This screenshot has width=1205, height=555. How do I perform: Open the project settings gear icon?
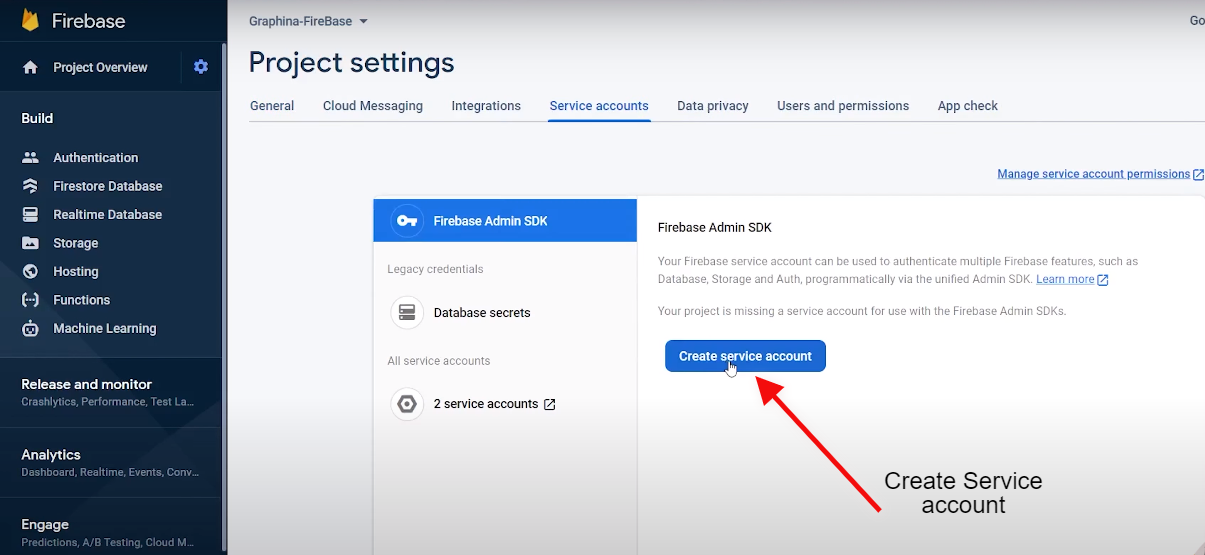(201, 67)
